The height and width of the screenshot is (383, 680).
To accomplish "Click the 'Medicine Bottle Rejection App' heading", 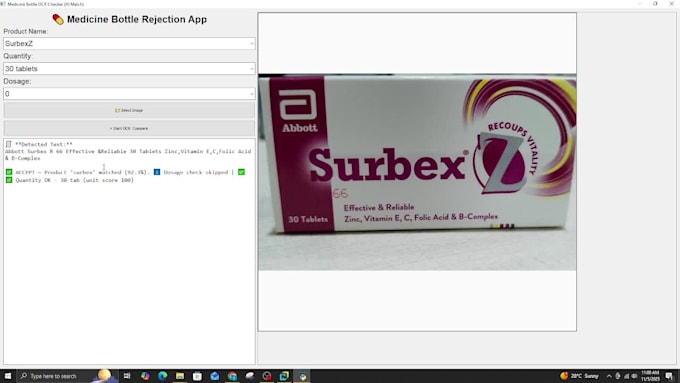I will (137, 19).
